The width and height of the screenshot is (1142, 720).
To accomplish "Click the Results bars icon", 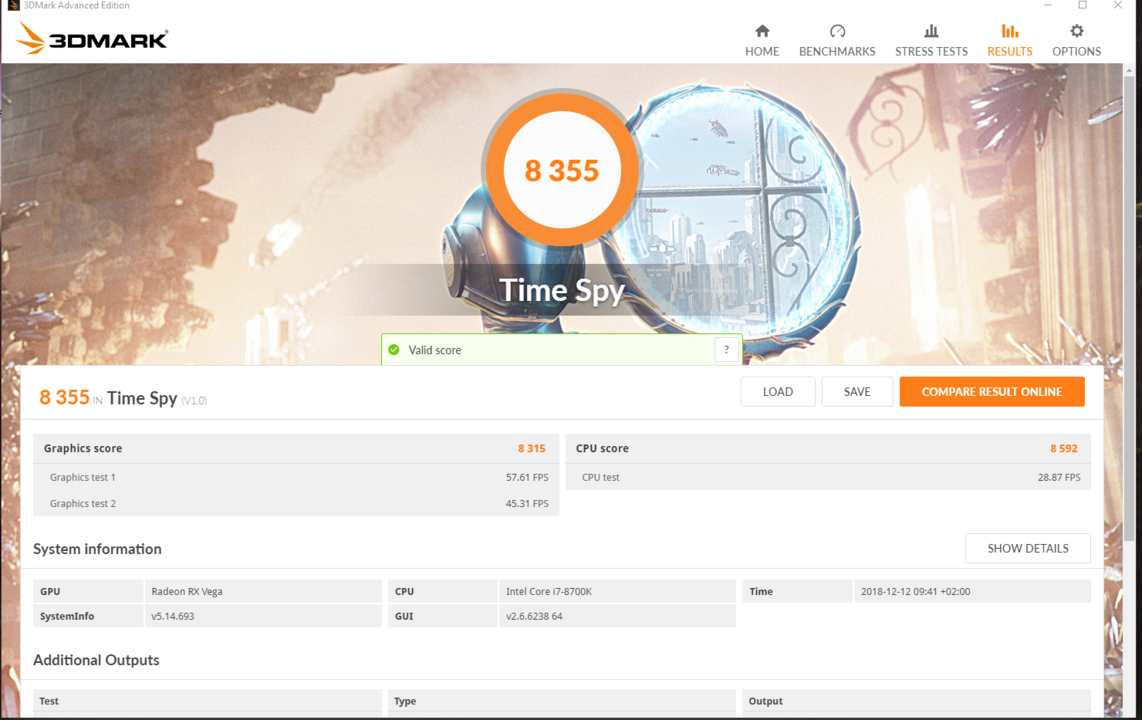I will [x=1009, y=31].
